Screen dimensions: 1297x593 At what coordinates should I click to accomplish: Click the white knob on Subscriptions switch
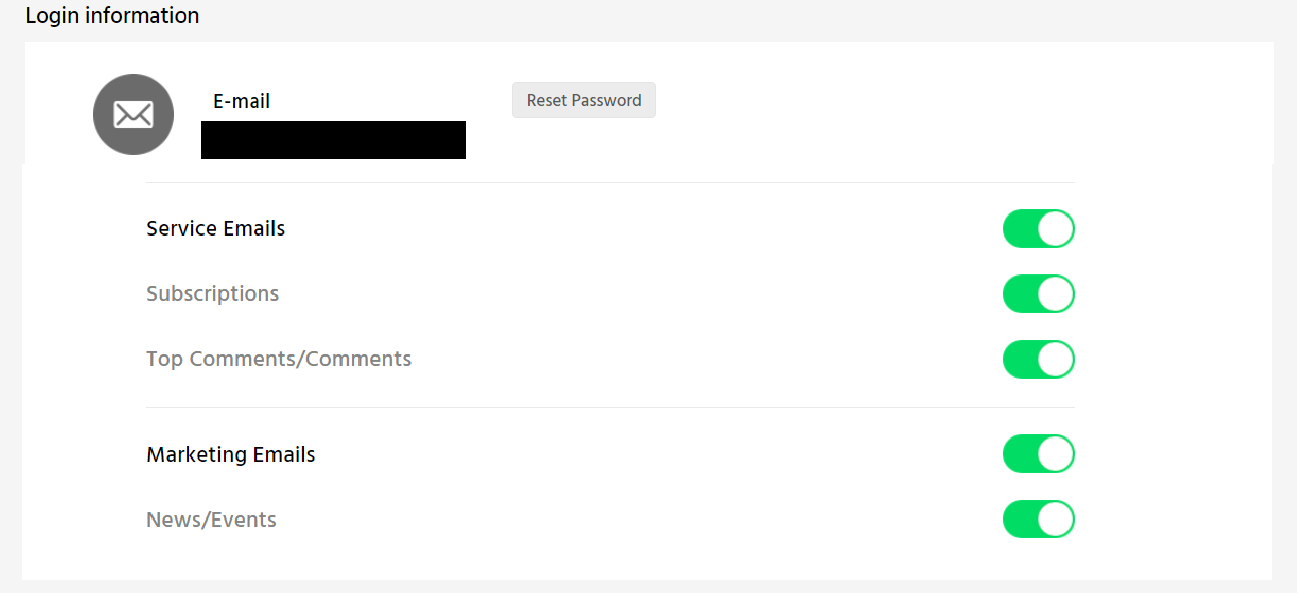click(1056, 294)
